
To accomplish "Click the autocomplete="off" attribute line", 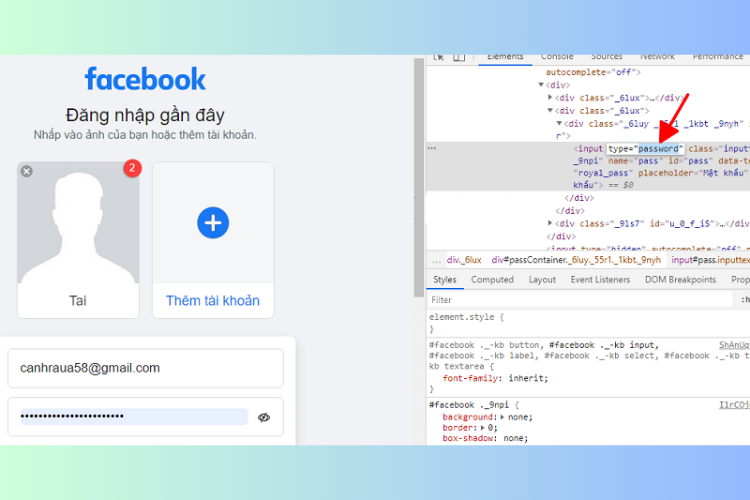I will coord(593,72).
